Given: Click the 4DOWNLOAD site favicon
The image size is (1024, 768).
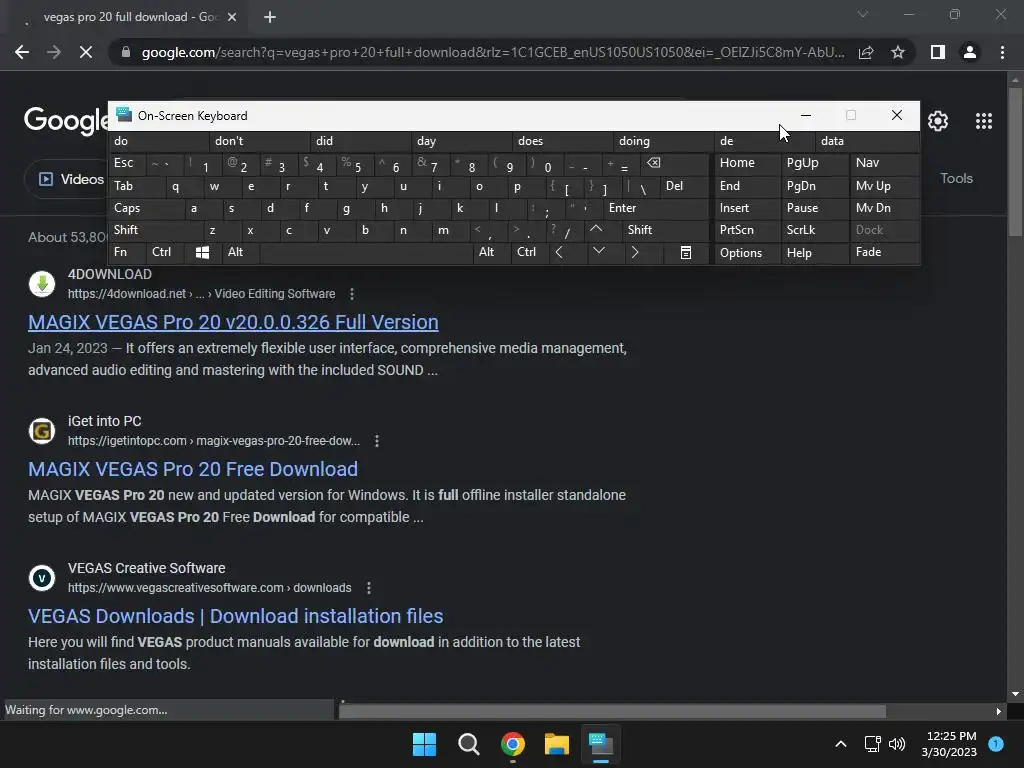Looking at the screenshot, I should click(x=42, y=284).
